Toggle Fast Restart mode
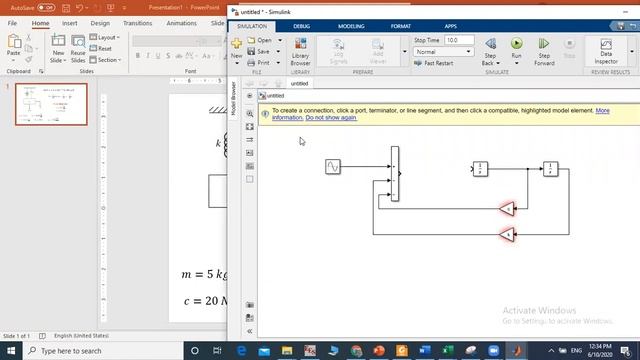 [433, 63]
